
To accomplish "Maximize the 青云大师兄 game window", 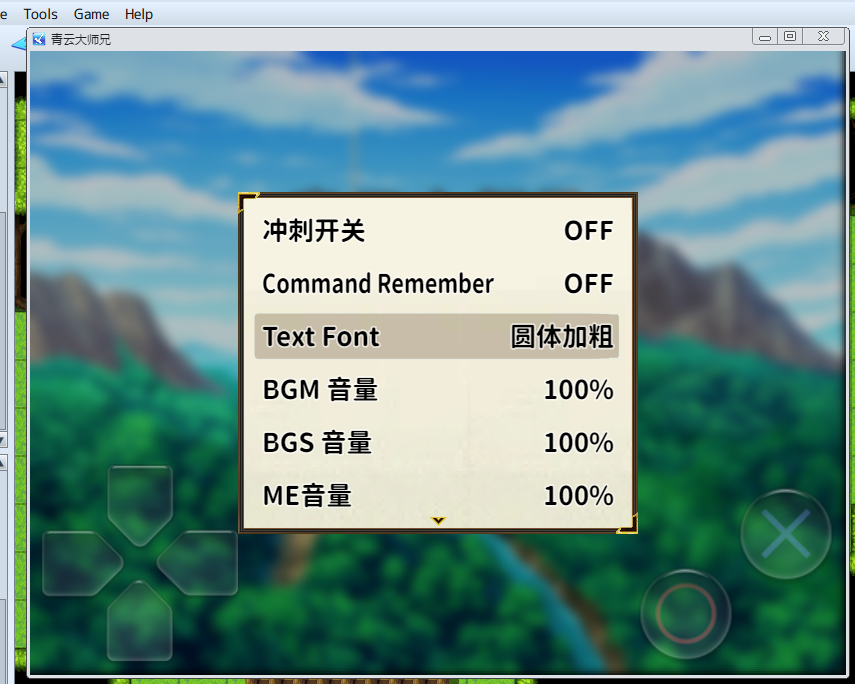I will (790, 37).
